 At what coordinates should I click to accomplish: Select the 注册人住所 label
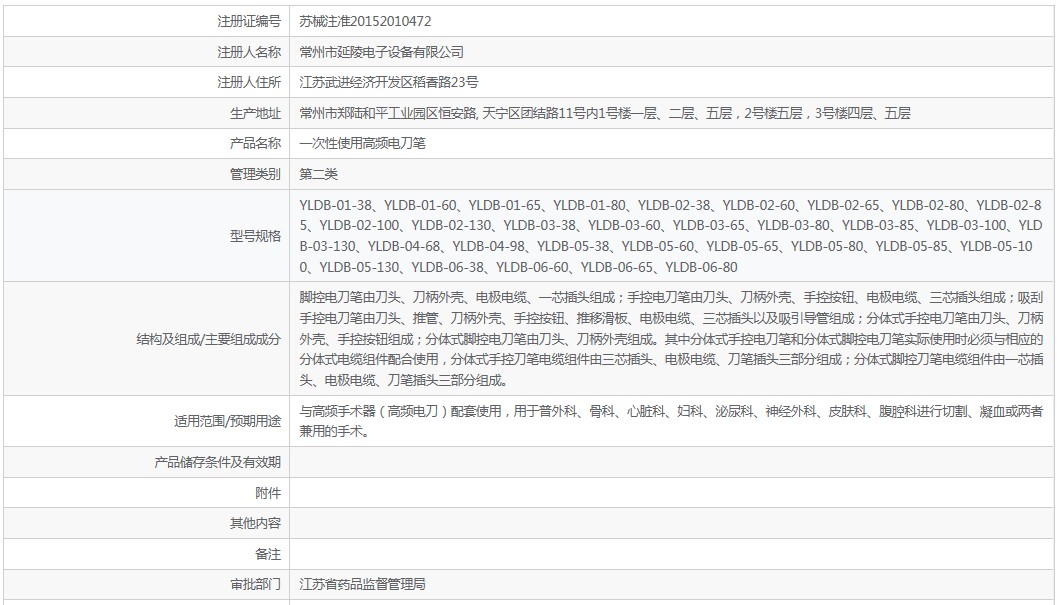[249, 82]
